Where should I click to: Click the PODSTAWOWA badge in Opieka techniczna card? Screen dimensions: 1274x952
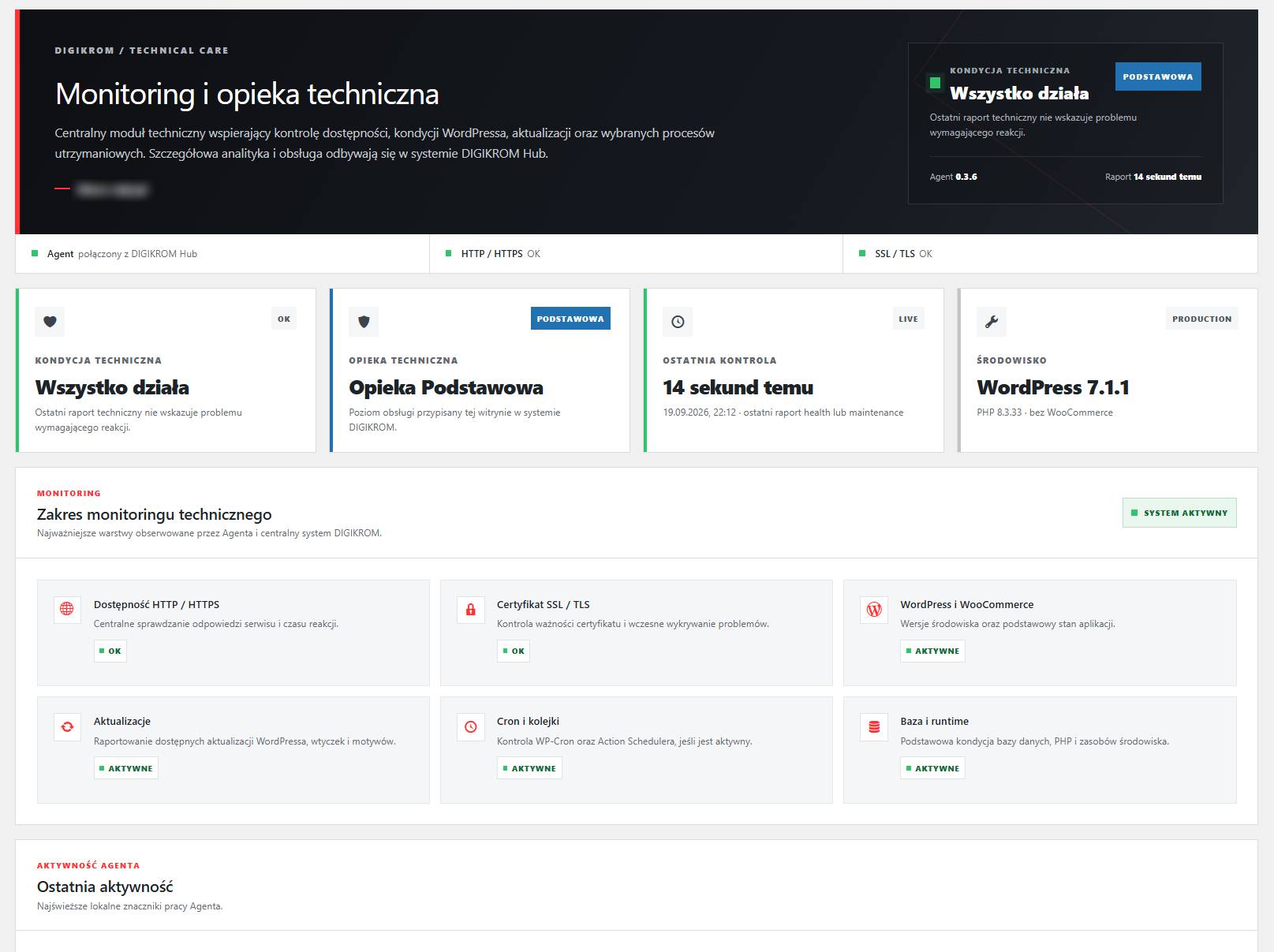coord(570,319)
